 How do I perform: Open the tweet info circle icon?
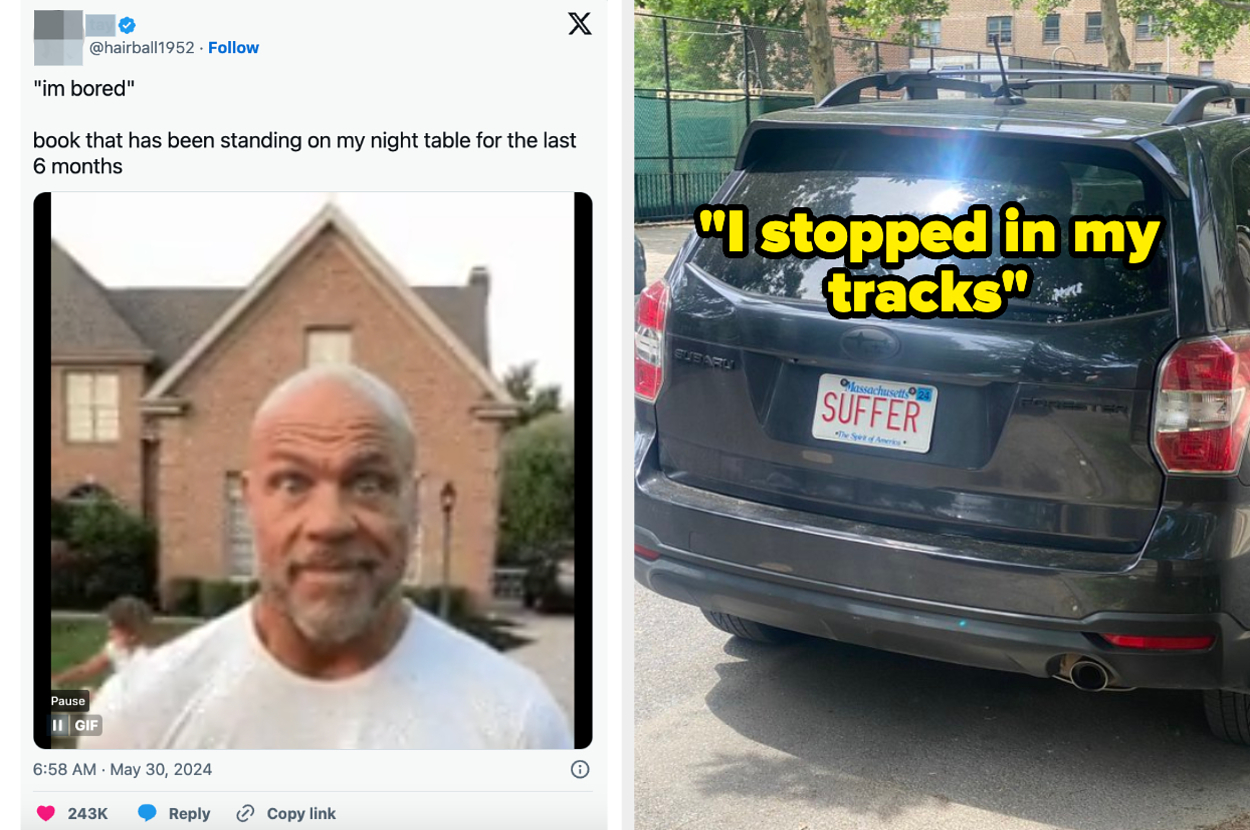coord(578,769)
